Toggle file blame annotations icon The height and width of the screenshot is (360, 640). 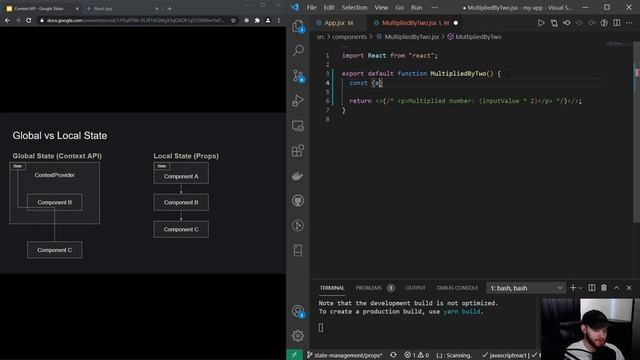pyautogui.click(x=604, y=23)
